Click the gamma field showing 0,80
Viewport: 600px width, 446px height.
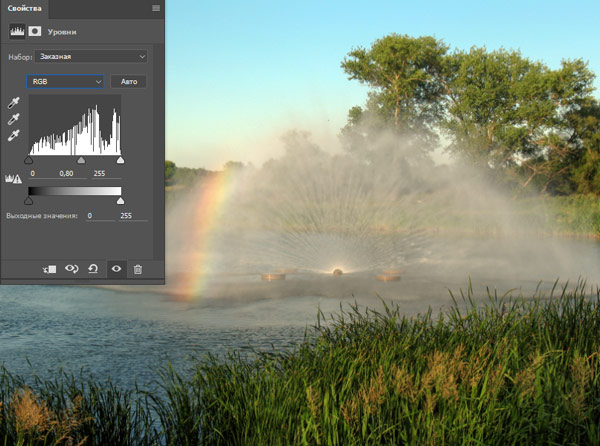(69, 174)
